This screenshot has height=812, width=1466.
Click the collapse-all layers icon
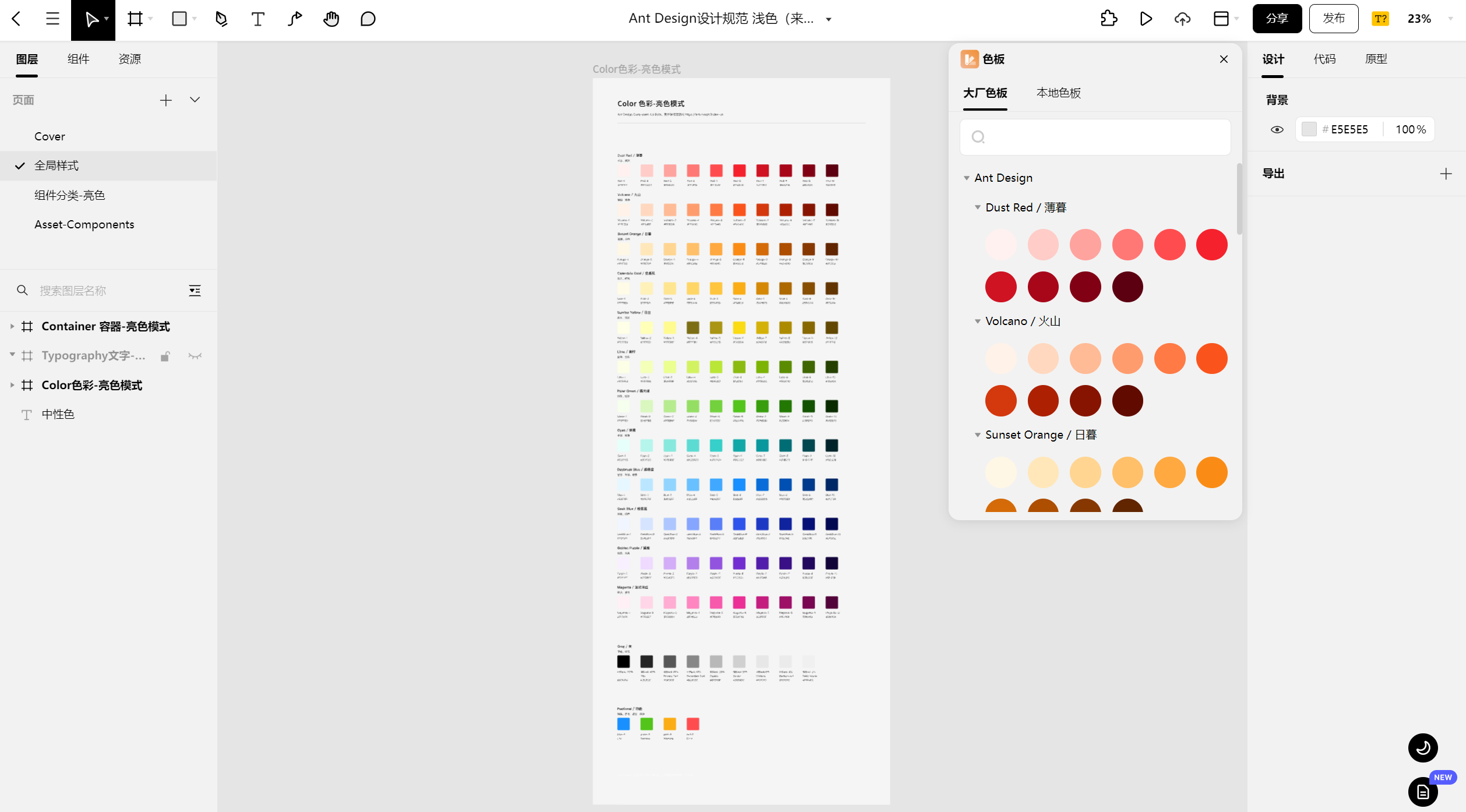[x=195, y=290]
